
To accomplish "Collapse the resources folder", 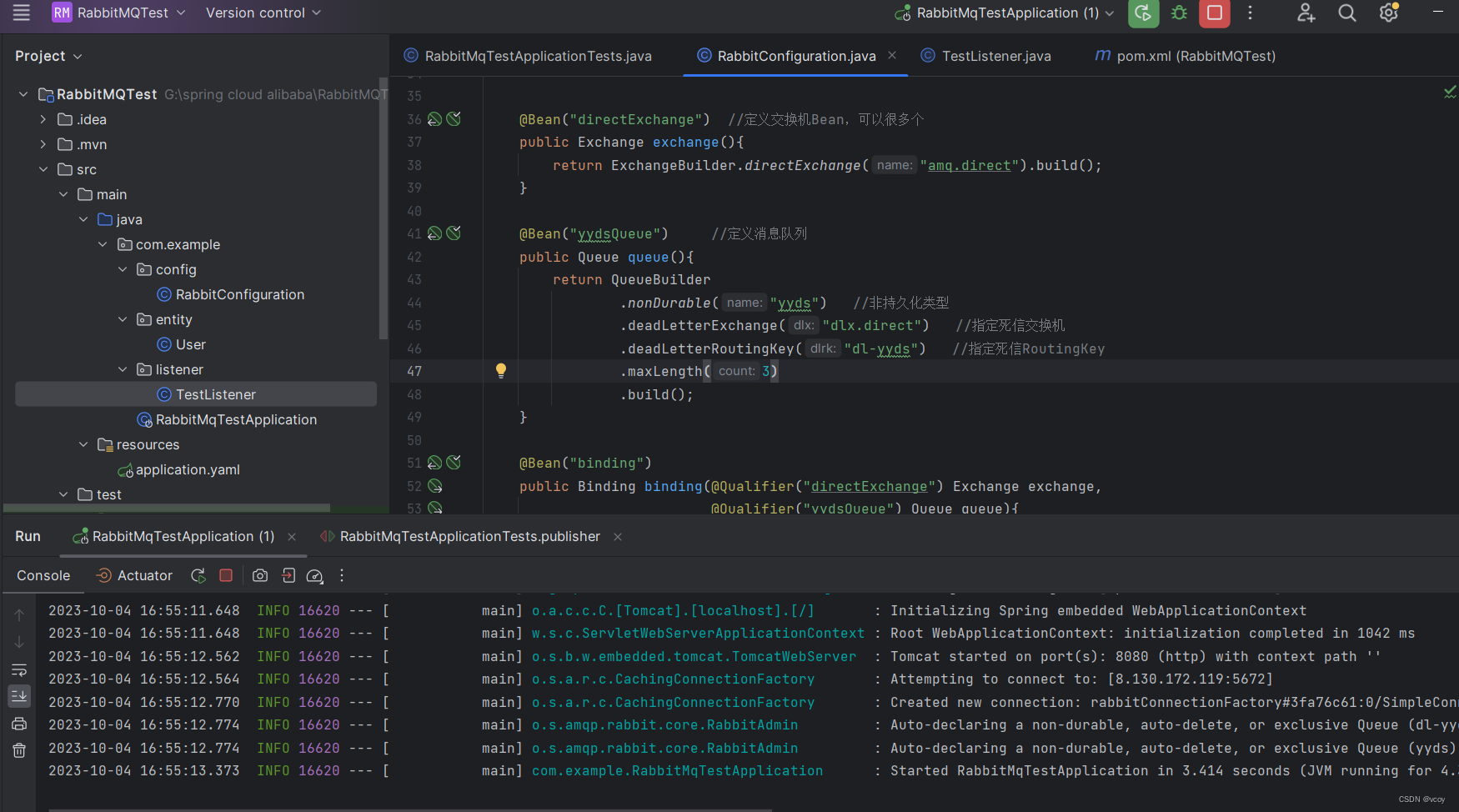I will 83,444.
